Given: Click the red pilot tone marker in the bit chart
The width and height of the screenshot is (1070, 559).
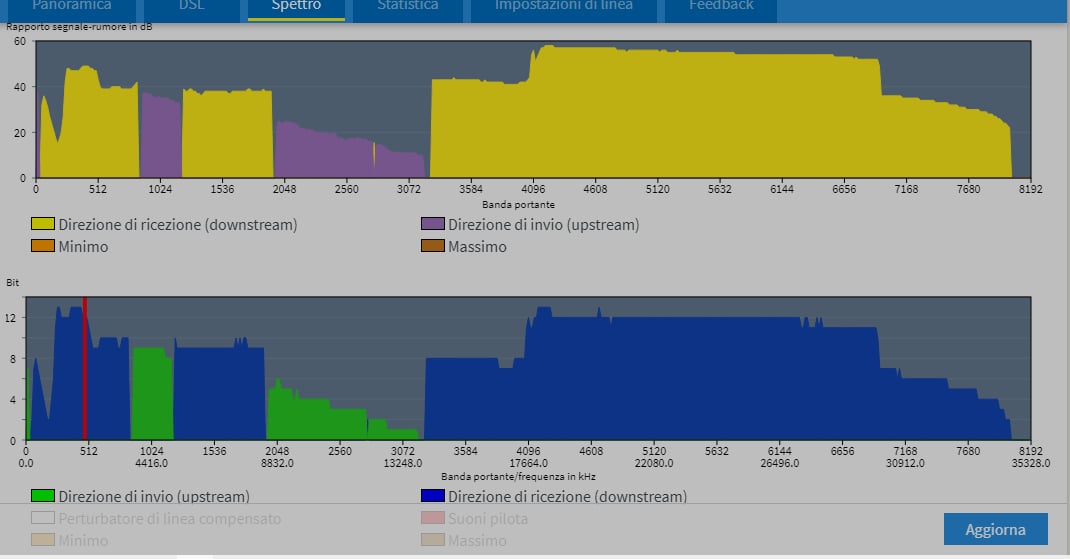Looking at the screenshot, I should click(x=85, y=370).
